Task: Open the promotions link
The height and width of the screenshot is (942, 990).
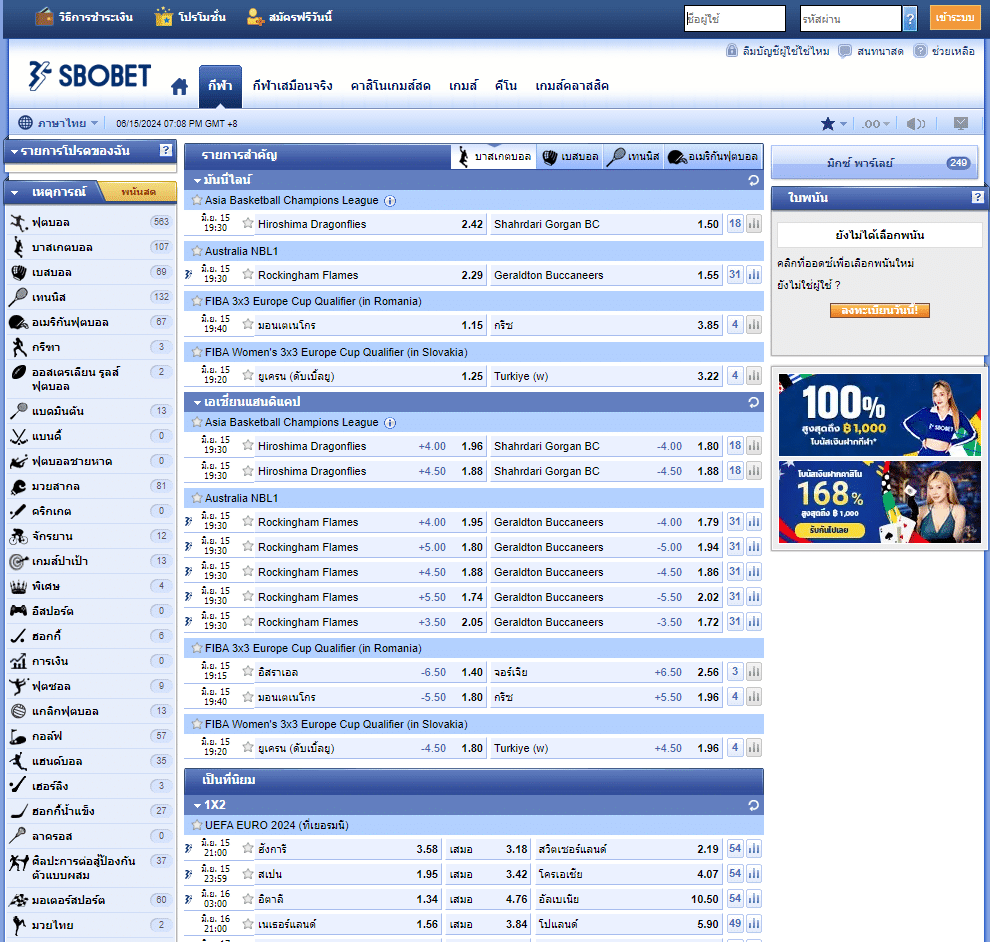Action: point(191,17)
